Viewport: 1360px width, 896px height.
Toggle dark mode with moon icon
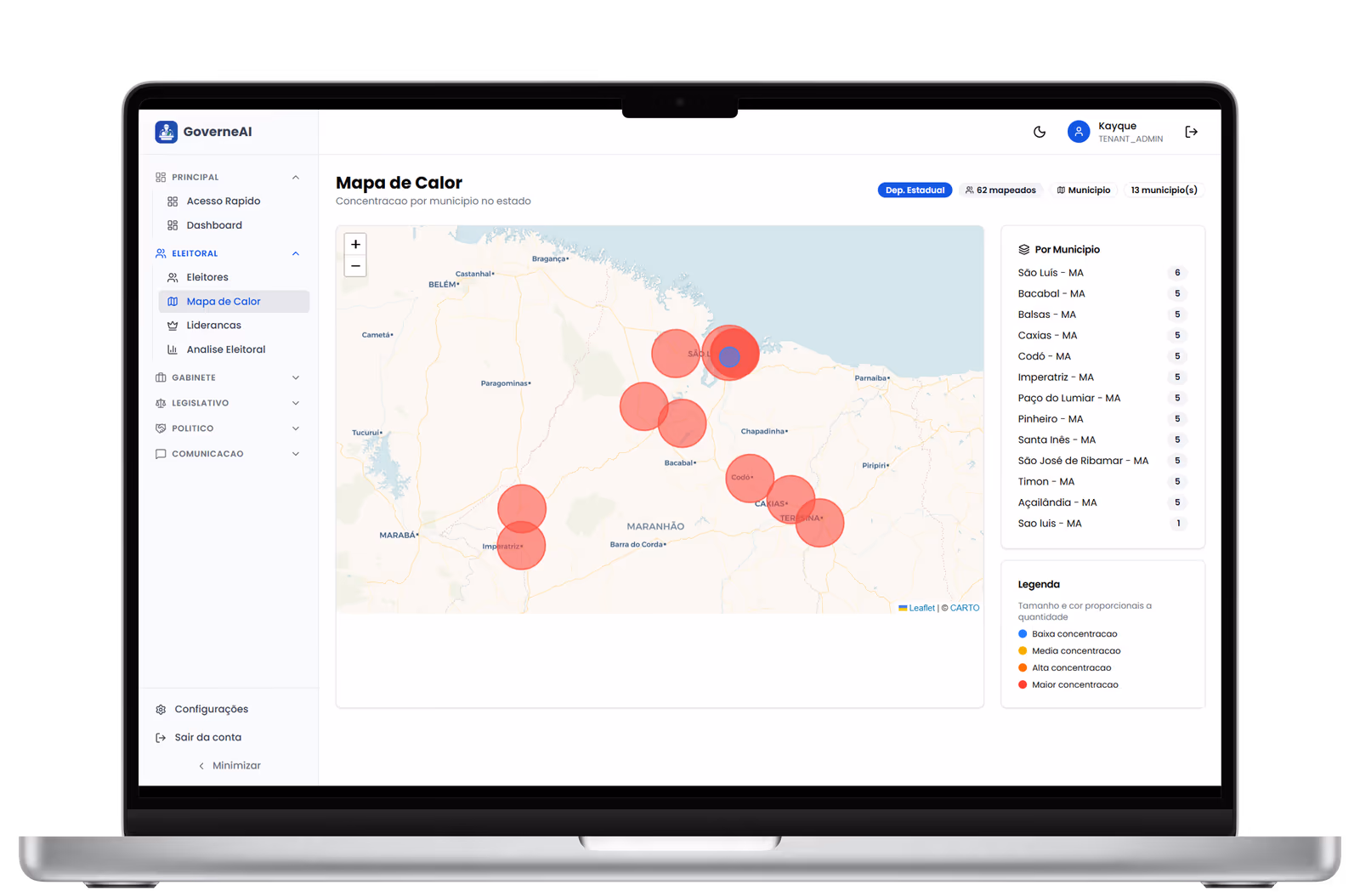tap(1039, 132)
